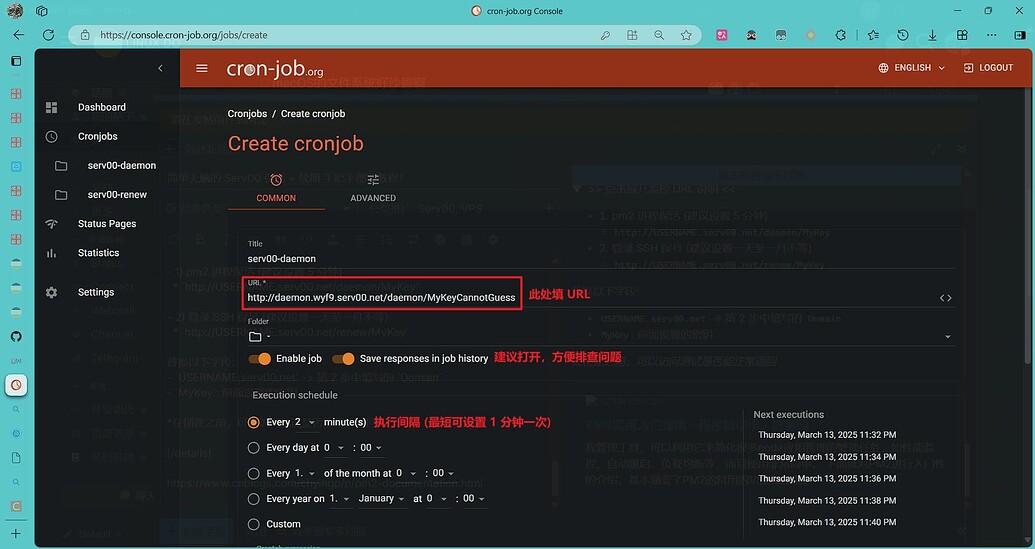Switch to the ADVANCED tab
This screenshot has height=549, width=1035.
[373, 188]
